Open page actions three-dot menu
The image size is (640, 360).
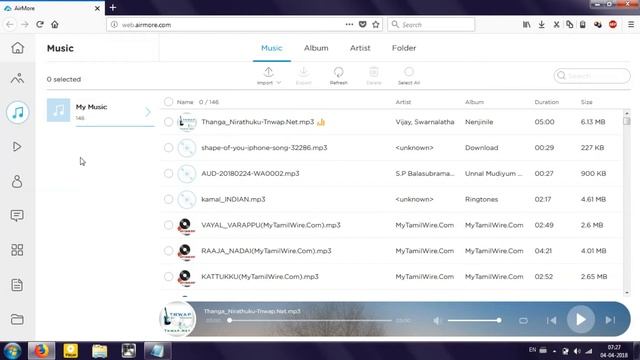[x=349, y=24]
